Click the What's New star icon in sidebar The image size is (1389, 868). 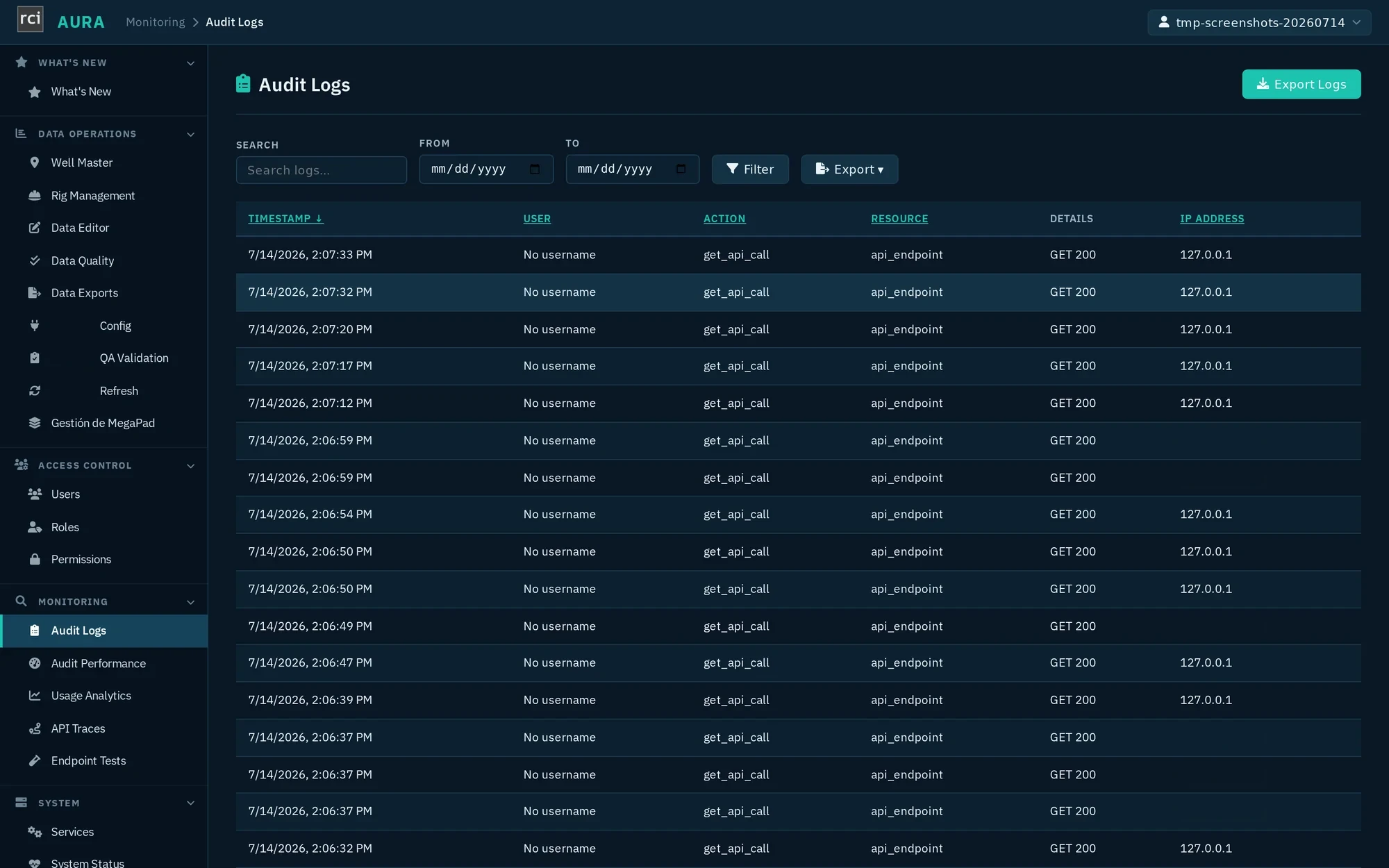click(35, 92)
